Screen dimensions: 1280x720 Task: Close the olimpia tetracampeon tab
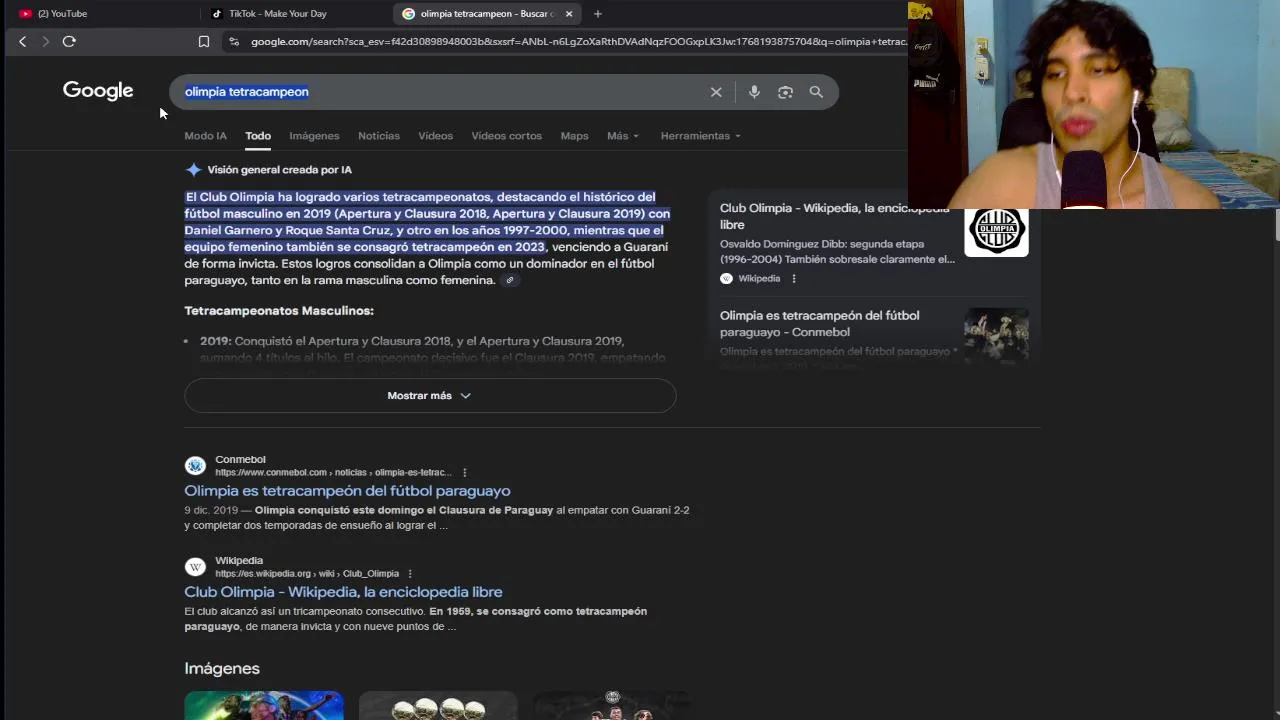coord(569,14)
